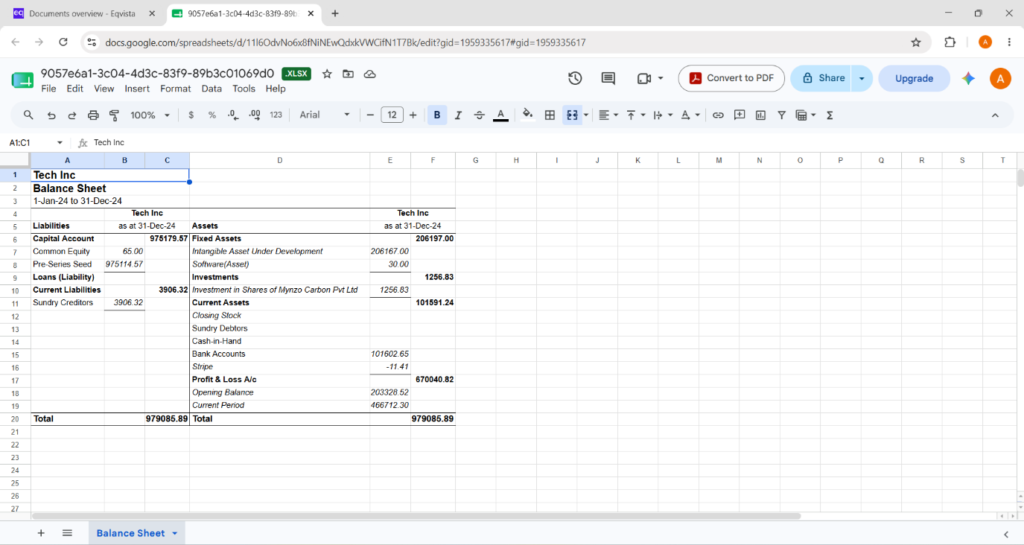Decrease font size with minus button
The image size is (1024, 545).
point(370,115)
